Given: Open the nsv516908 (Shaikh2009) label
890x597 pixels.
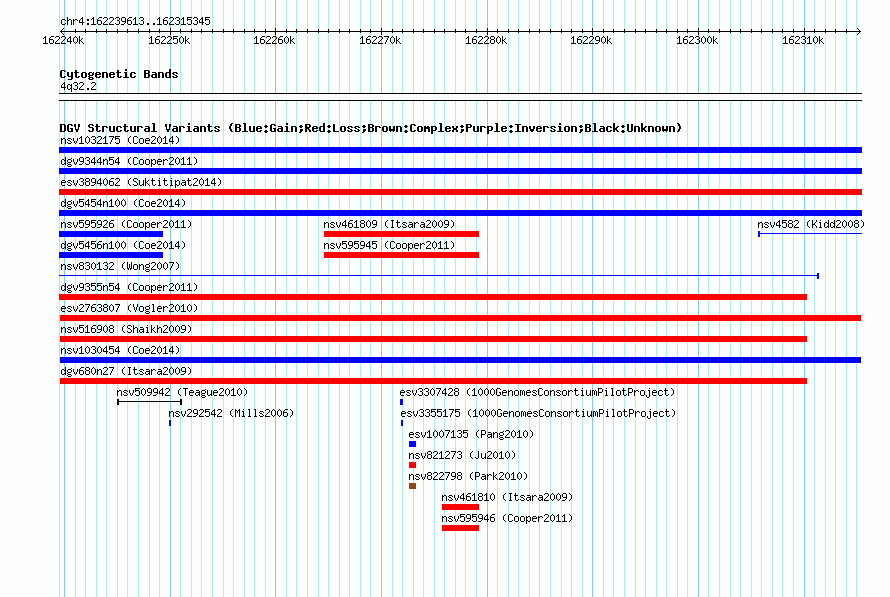Looking at the screenshot, I should 126,329.
